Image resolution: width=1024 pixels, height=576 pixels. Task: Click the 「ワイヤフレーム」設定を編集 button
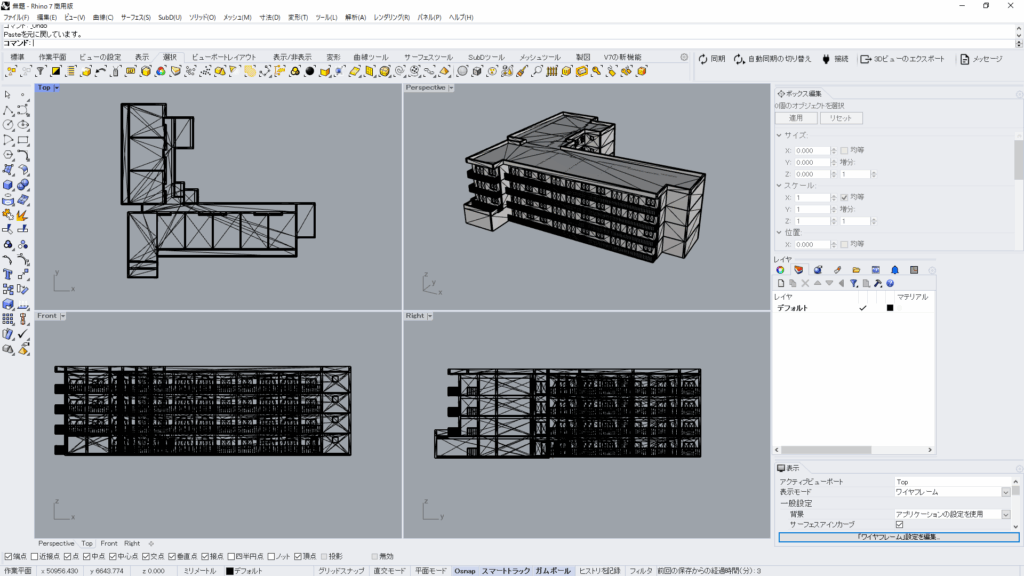click(897, 537)
